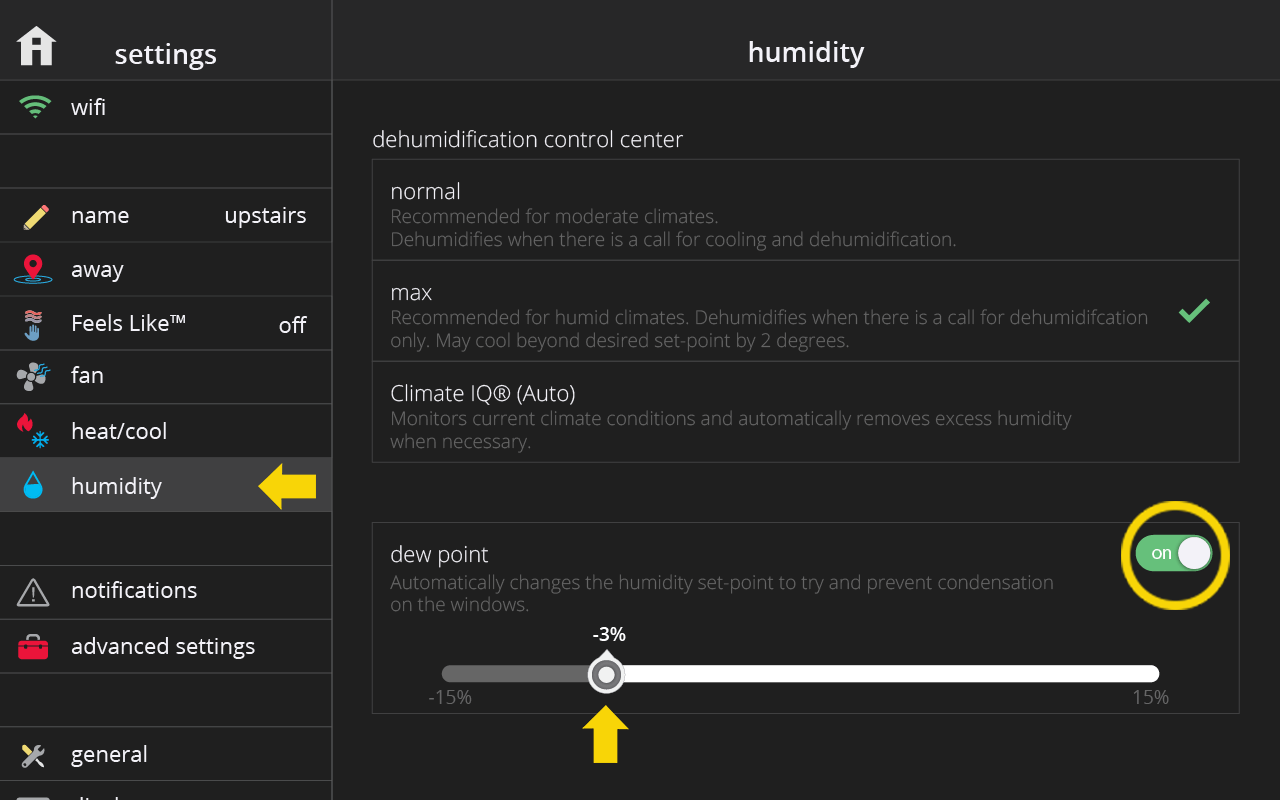This screenshot has height=800, width=1280.
Task: Open the notifications warning triangle icon
Action: coord(33,592)
